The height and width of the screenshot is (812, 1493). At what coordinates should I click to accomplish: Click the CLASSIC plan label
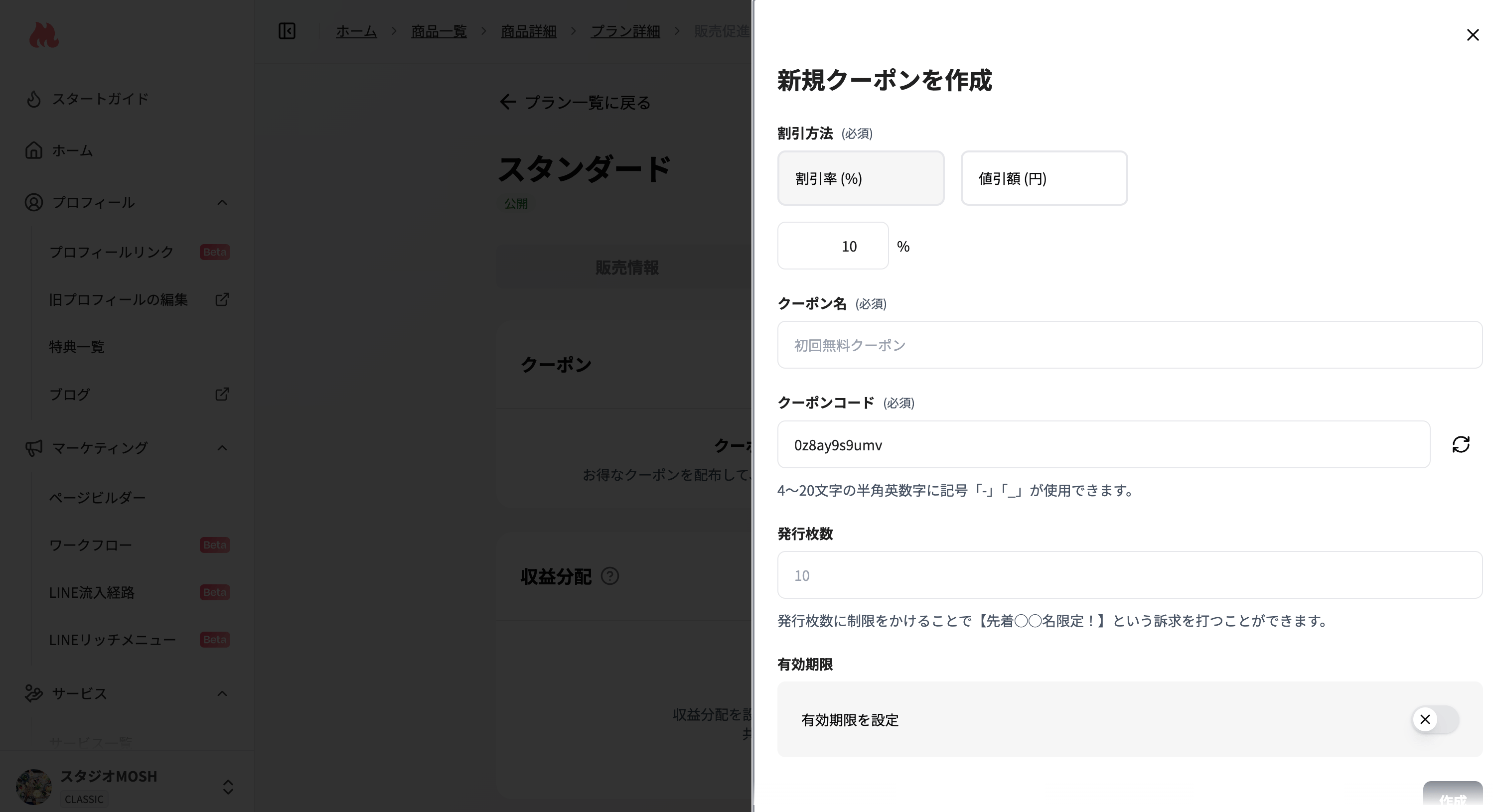(84, 799)
